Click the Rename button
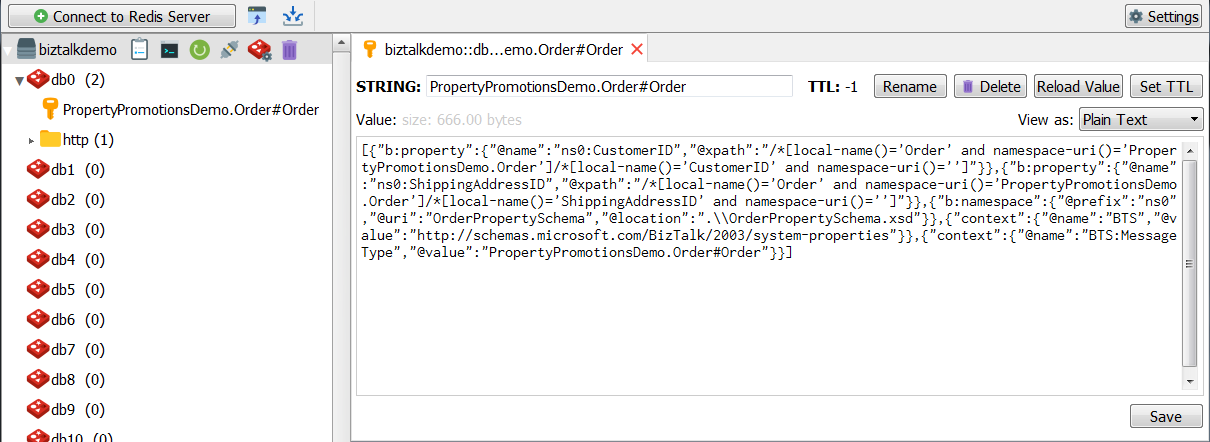1210x442 pixels. pyautogui.click(x=910, y=87)
